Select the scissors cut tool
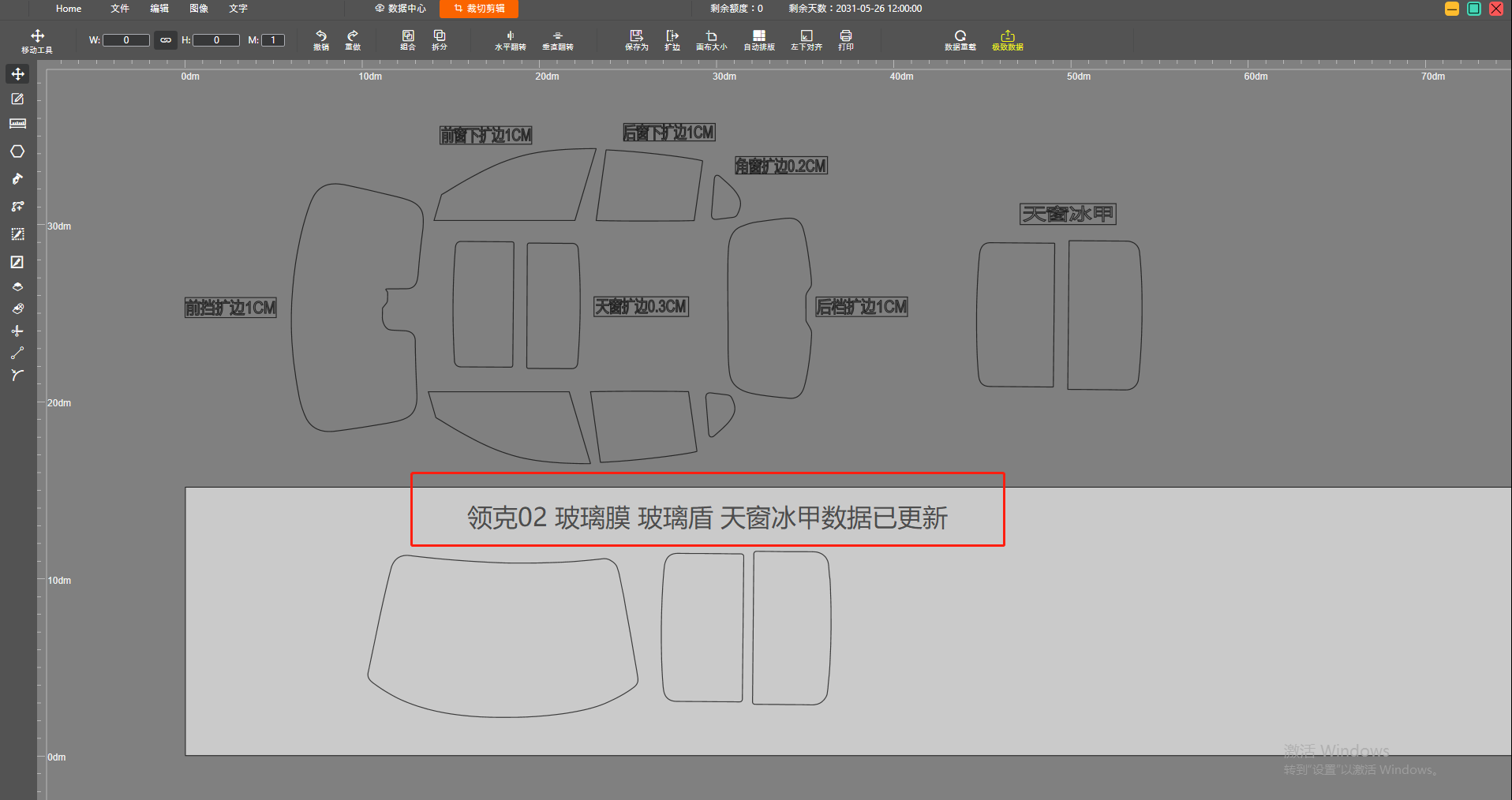This screenshot has height=800, width=1512. click(x=17, y=331)
